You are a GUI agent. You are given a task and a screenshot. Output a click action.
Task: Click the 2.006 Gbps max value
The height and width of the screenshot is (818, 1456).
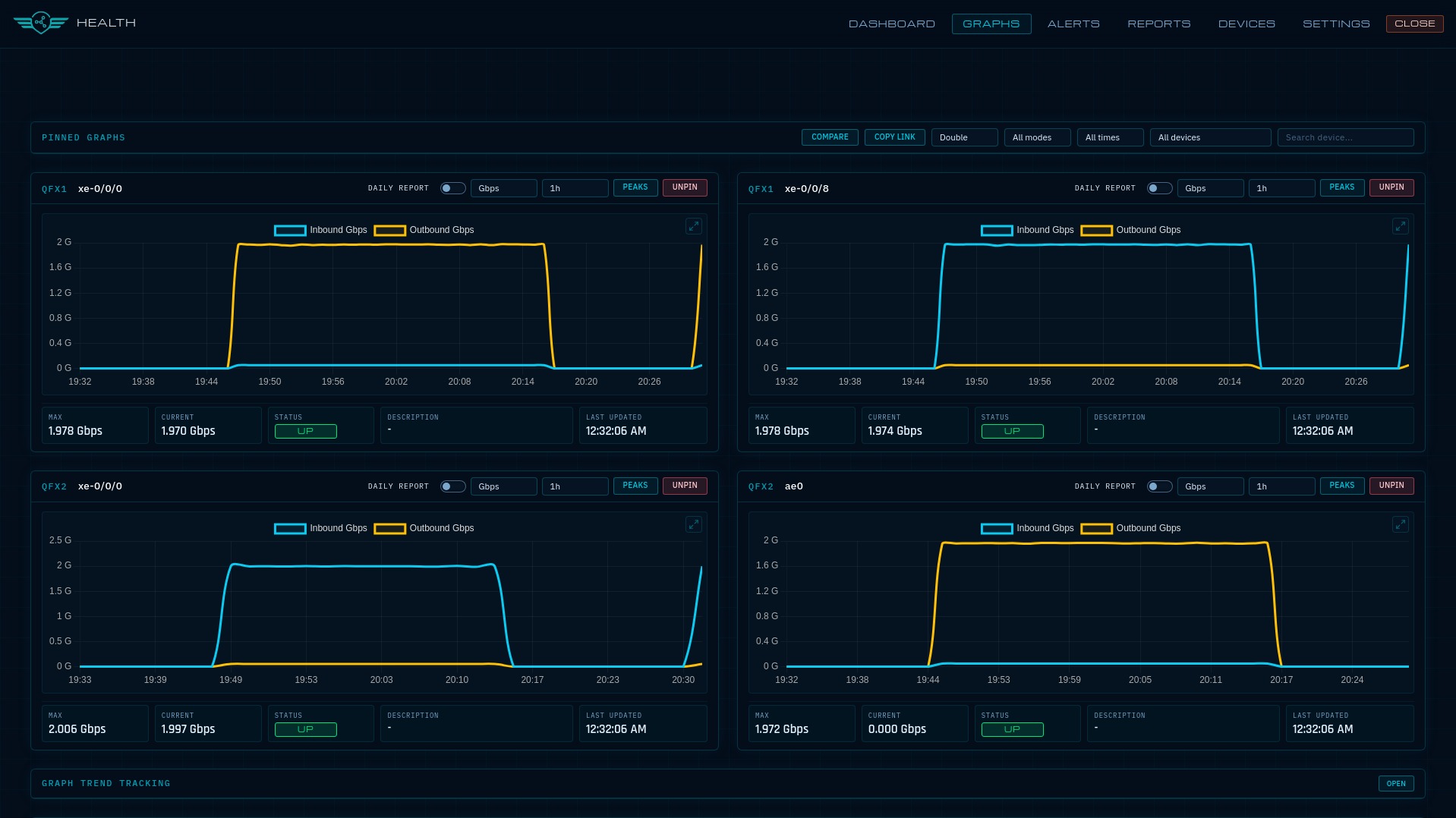(77, 729)
